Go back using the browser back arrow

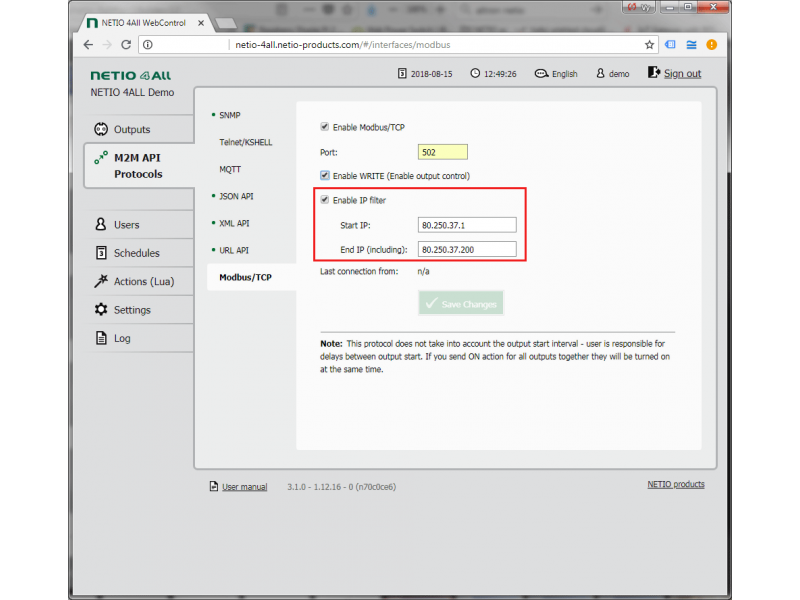coord(88,45)
